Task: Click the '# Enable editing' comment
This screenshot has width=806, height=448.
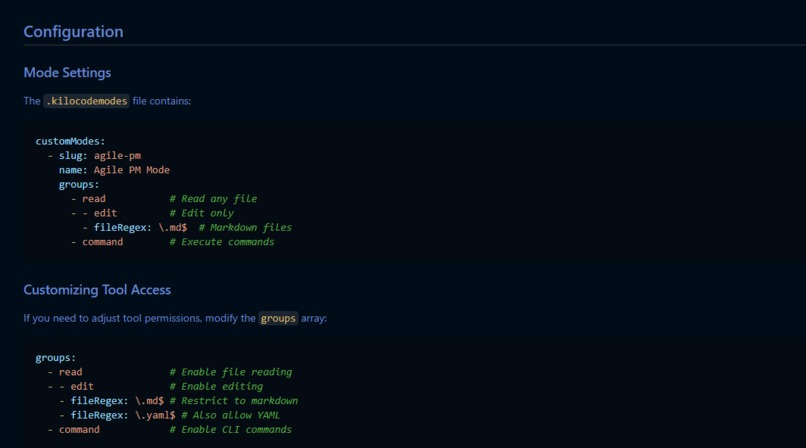Action: click(216, 386)
